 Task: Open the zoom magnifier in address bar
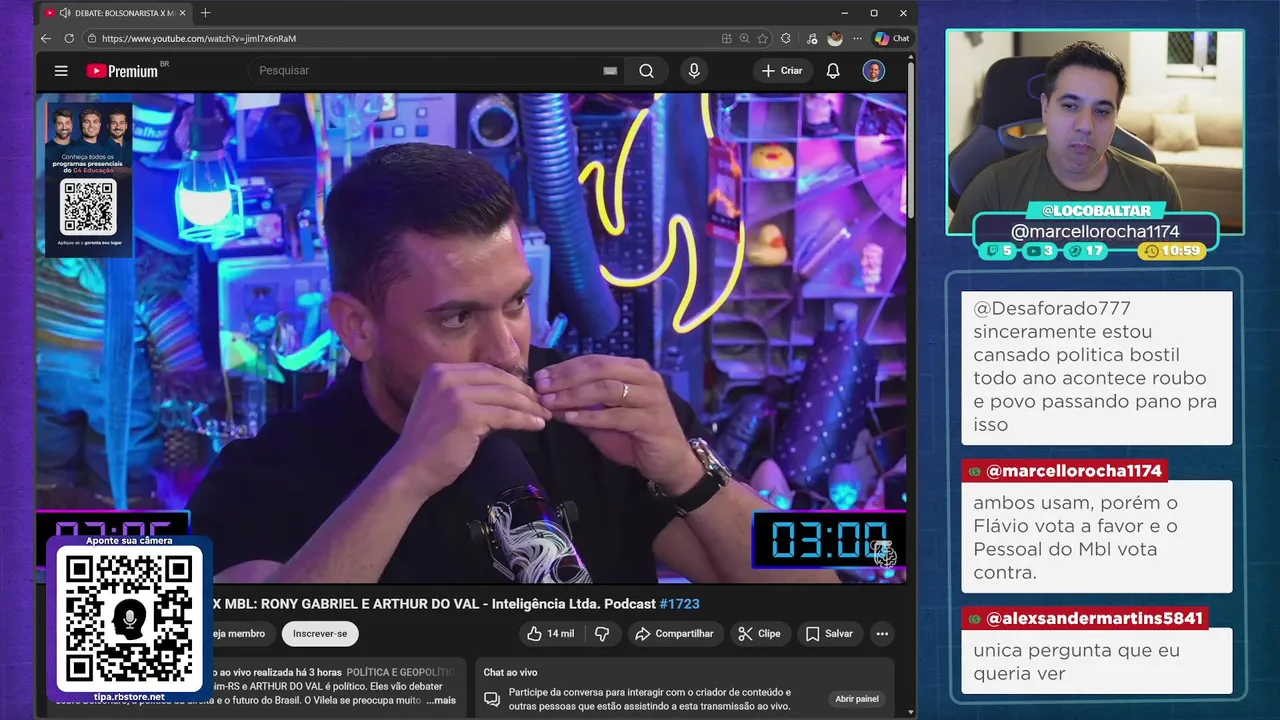point(745,38)
